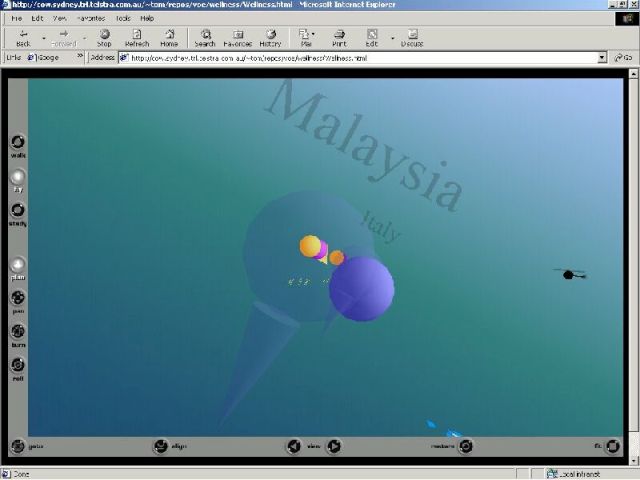This screenshot has width=640, height=480.
Task: Click the Go button
Action: [624, 58]
